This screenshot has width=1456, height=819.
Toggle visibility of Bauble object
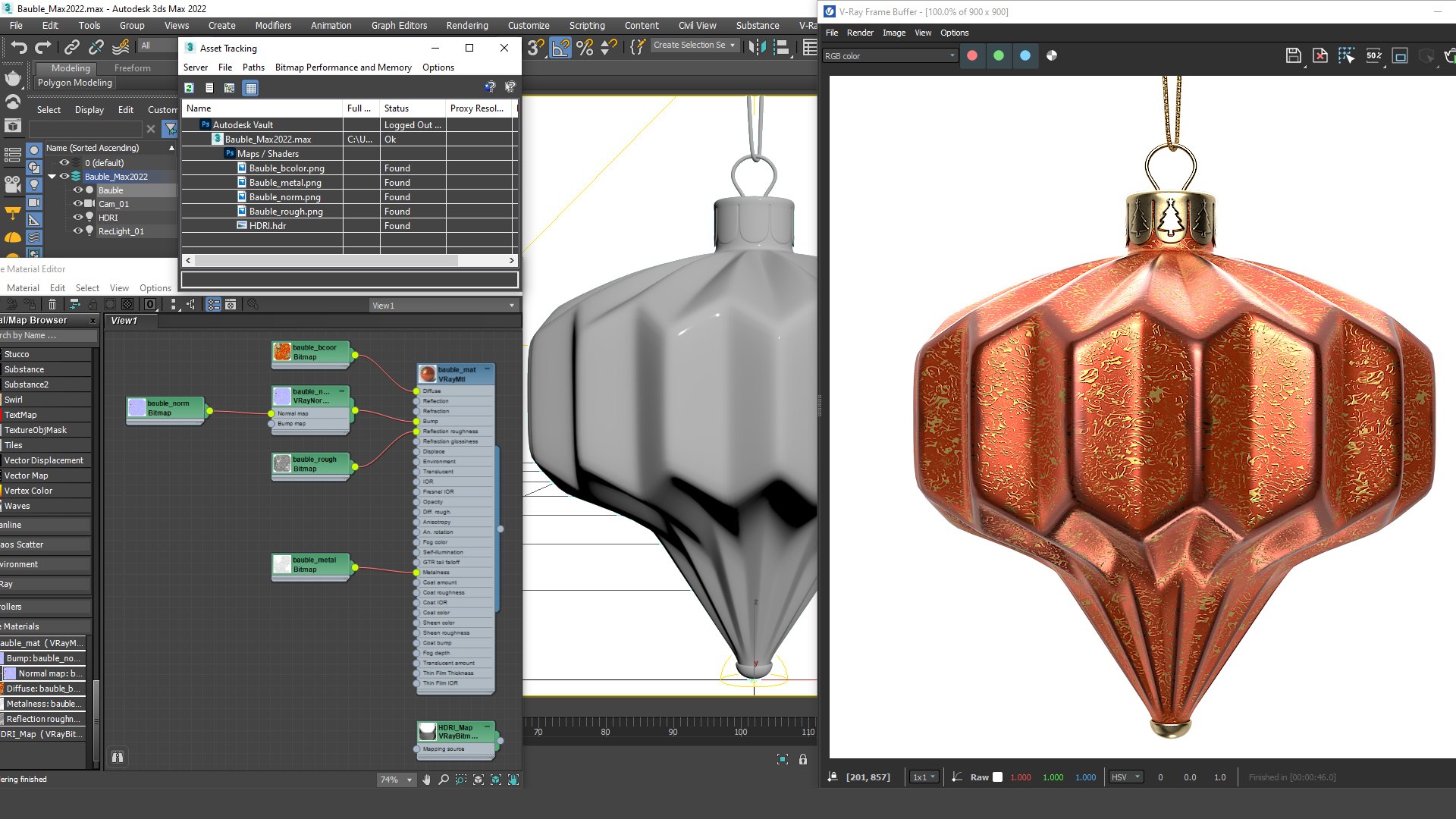pos(77,190)
